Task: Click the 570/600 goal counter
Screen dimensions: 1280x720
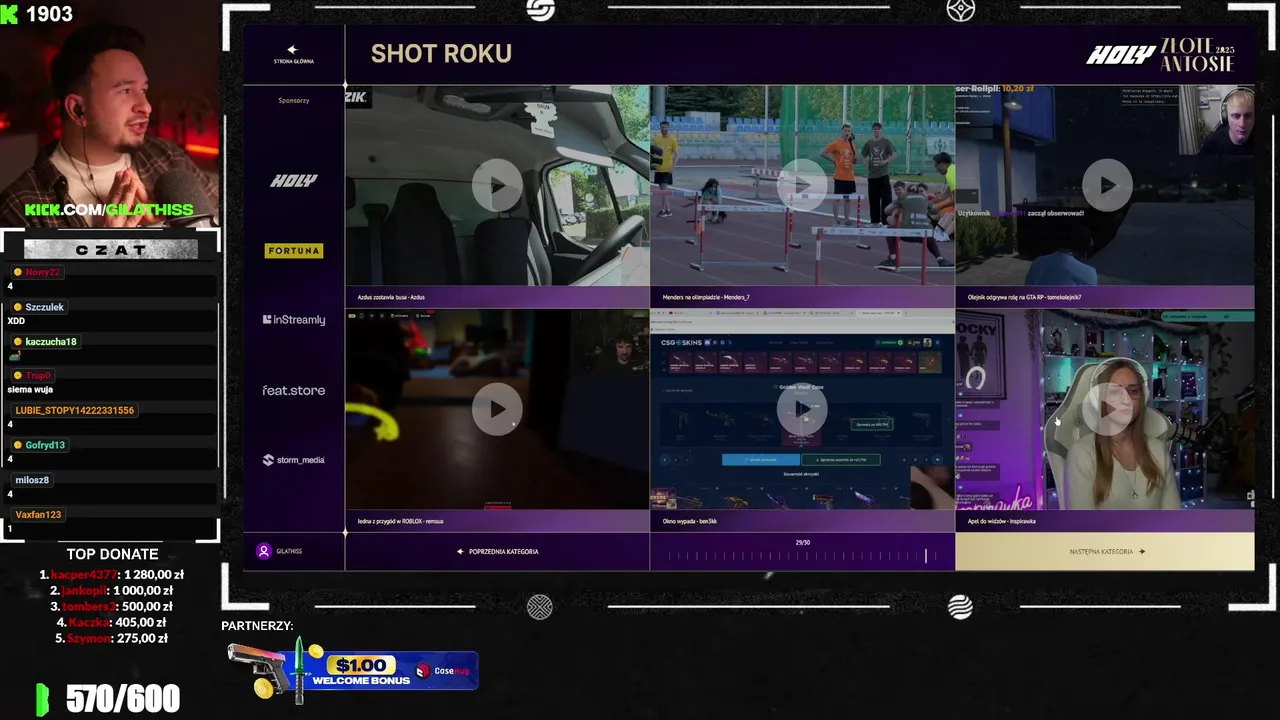Action: [123, 699]
